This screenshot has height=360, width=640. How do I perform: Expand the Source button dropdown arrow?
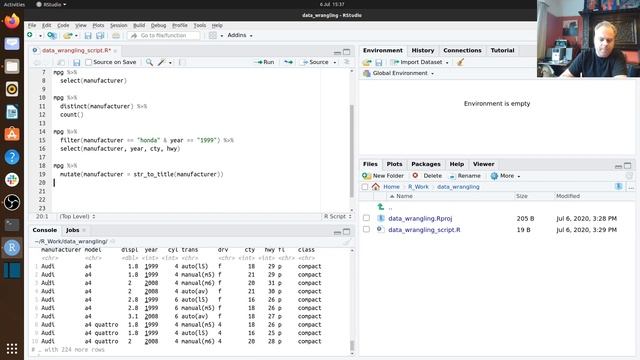pyautogui.click(x=335, y=62)
